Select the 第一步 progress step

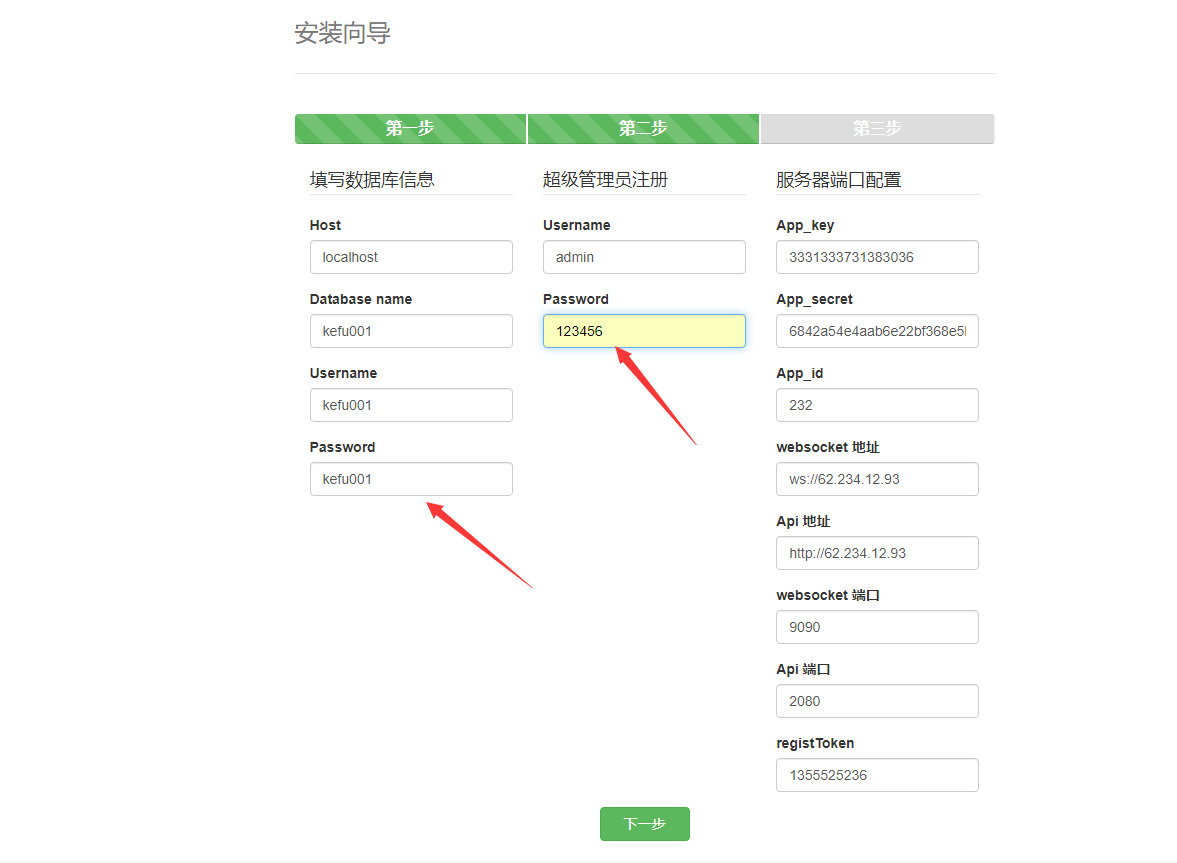410,129
